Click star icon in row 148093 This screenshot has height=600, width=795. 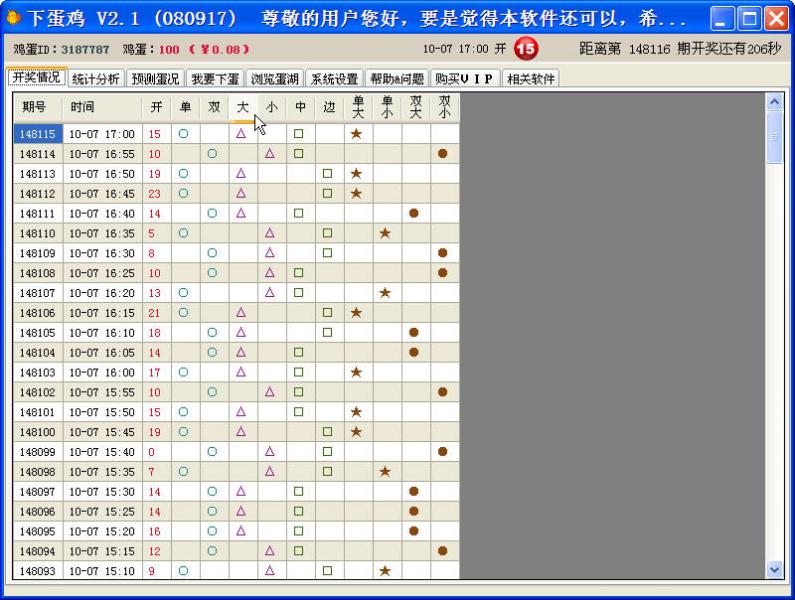[x=385, y=571]
